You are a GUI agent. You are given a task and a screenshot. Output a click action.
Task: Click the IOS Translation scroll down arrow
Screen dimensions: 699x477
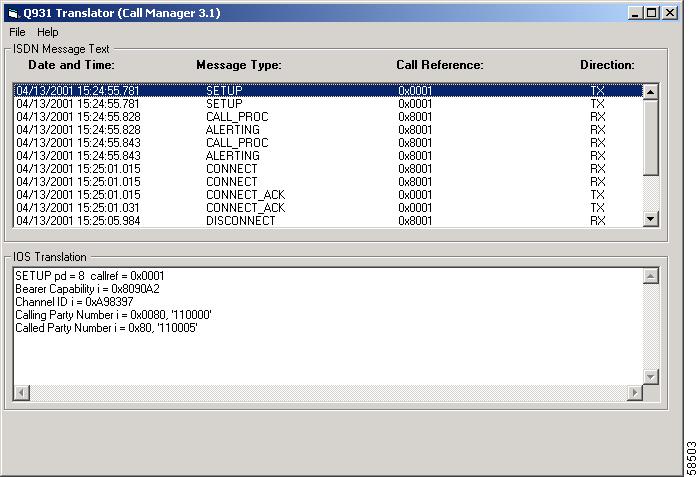click(x=651, y=377)
